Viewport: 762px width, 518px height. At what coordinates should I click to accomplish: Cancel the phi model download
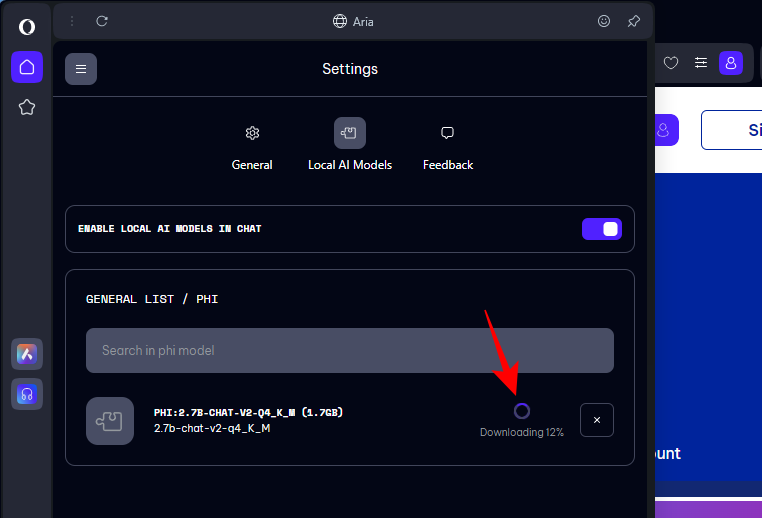pyautogui.click(x=597, y=420)
